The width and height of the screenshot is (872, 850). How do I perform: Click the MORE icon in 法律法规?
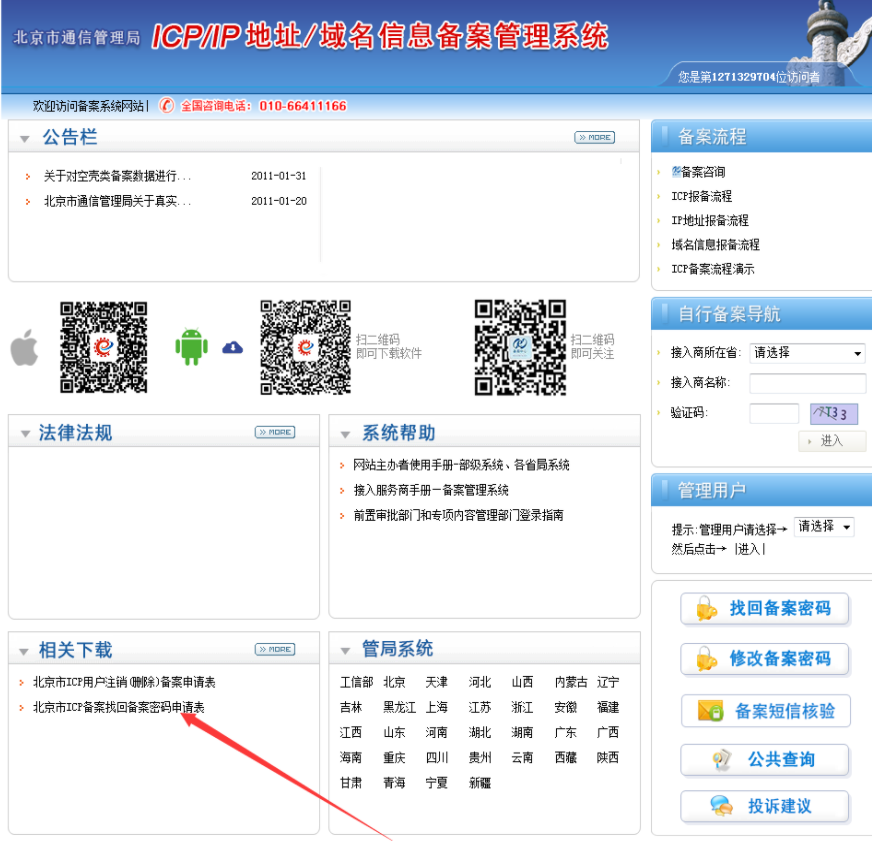point(275,432)
